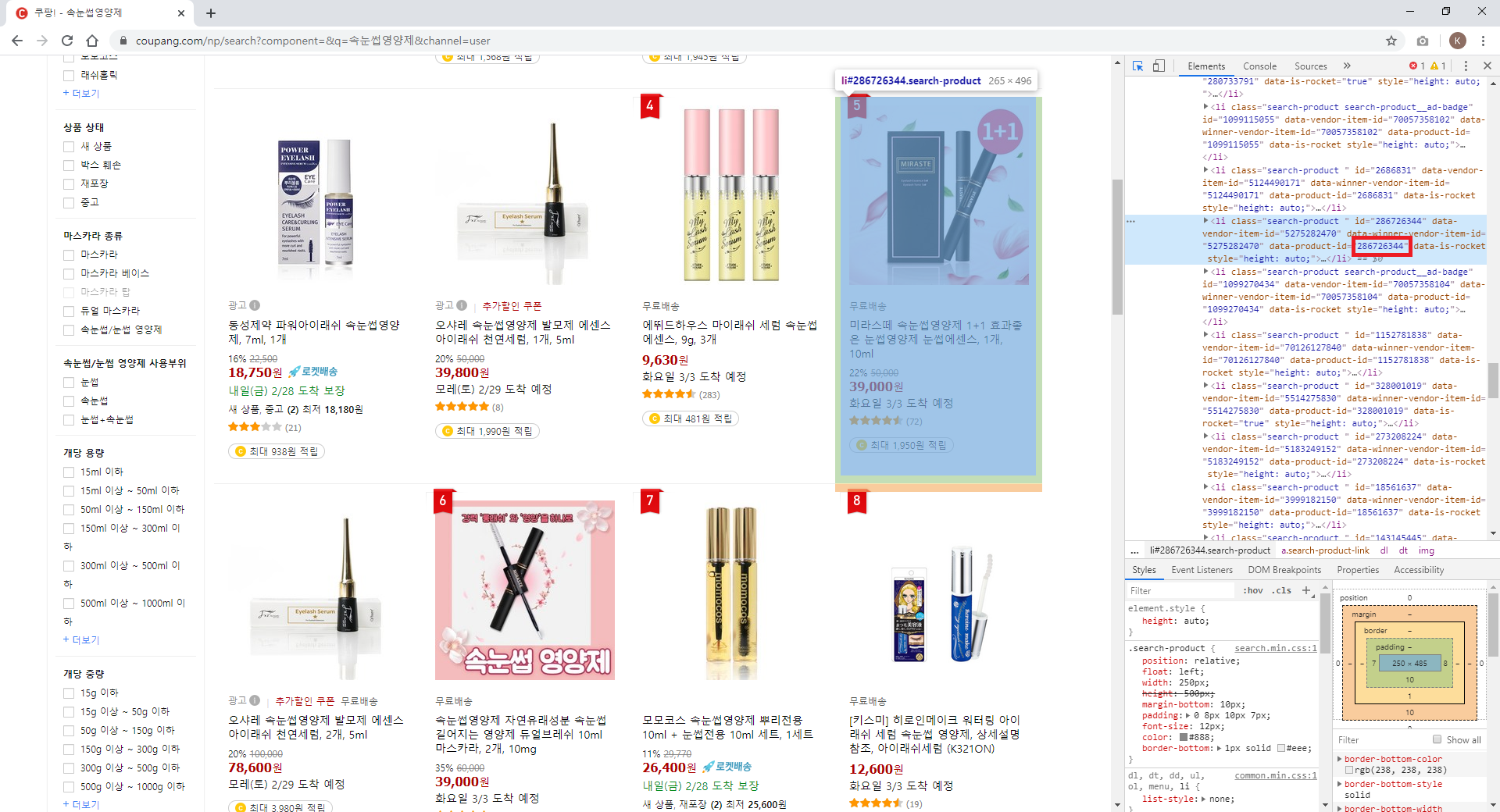Open the K profile avatar
This screenshot has width=1500, height=812.
1457,41
